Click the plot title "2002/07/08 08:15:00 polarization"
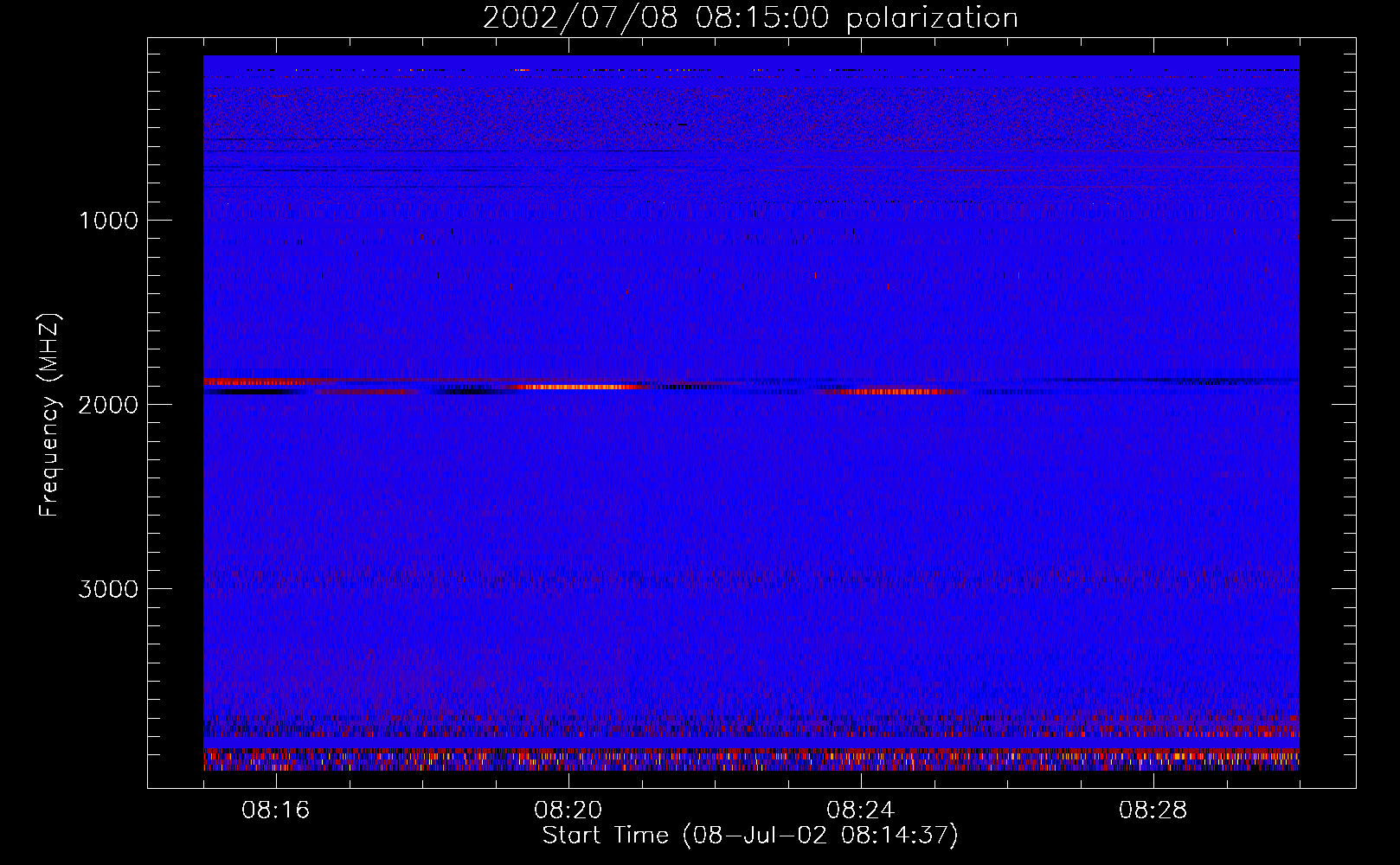 click(750, 18)
